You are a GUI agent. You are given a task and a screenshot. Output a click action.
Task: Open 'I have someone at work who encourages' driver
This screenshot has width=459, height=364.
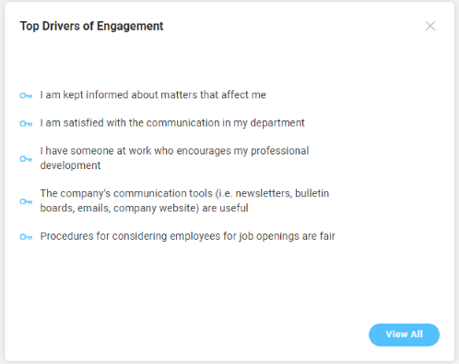click(175, 158)
